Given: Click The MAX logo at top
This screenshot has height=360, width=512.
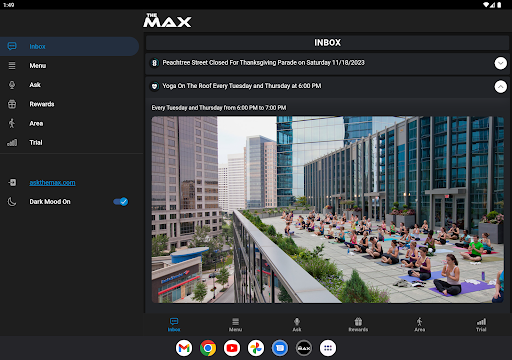Looking at the screenshot, I should 167,20.
